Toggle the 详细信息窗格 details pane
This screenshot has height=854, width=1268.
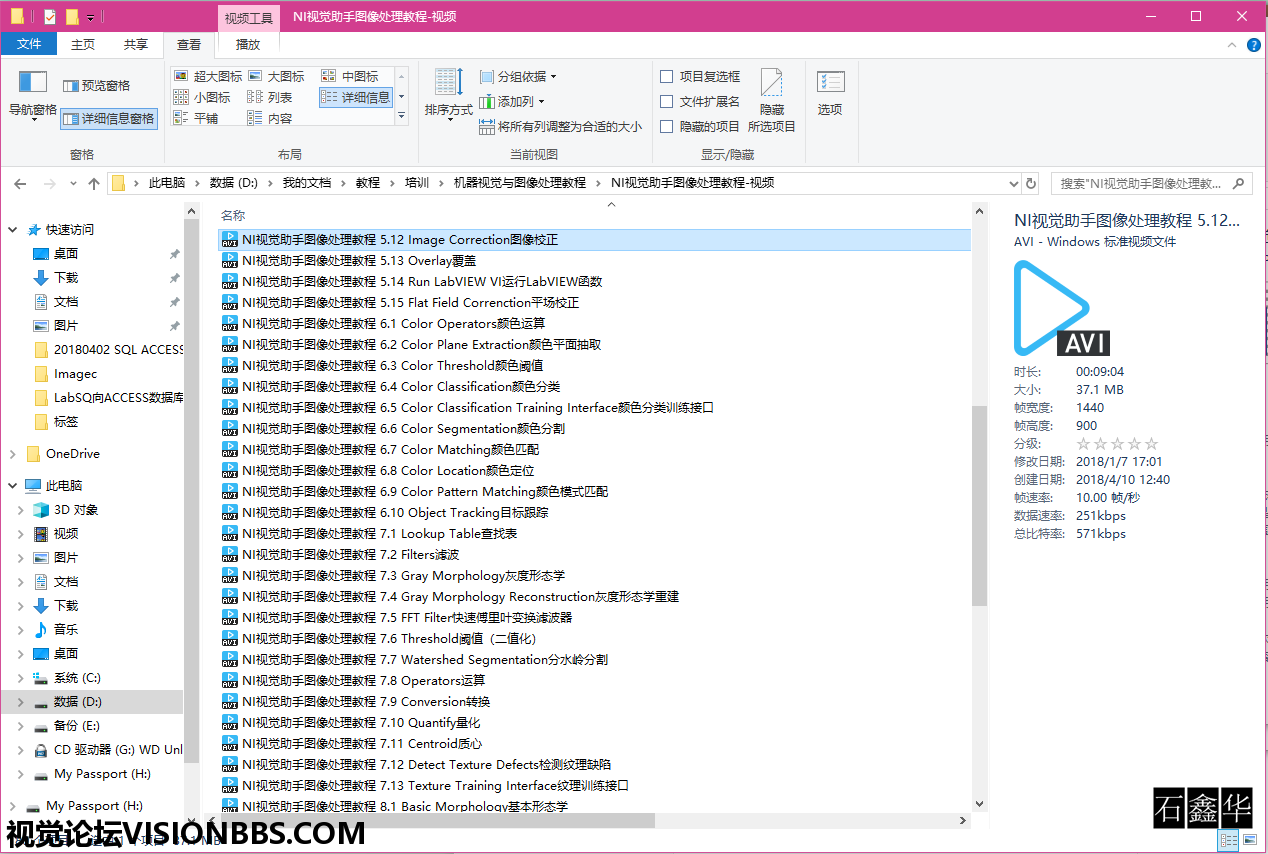(x=109, y=118)
